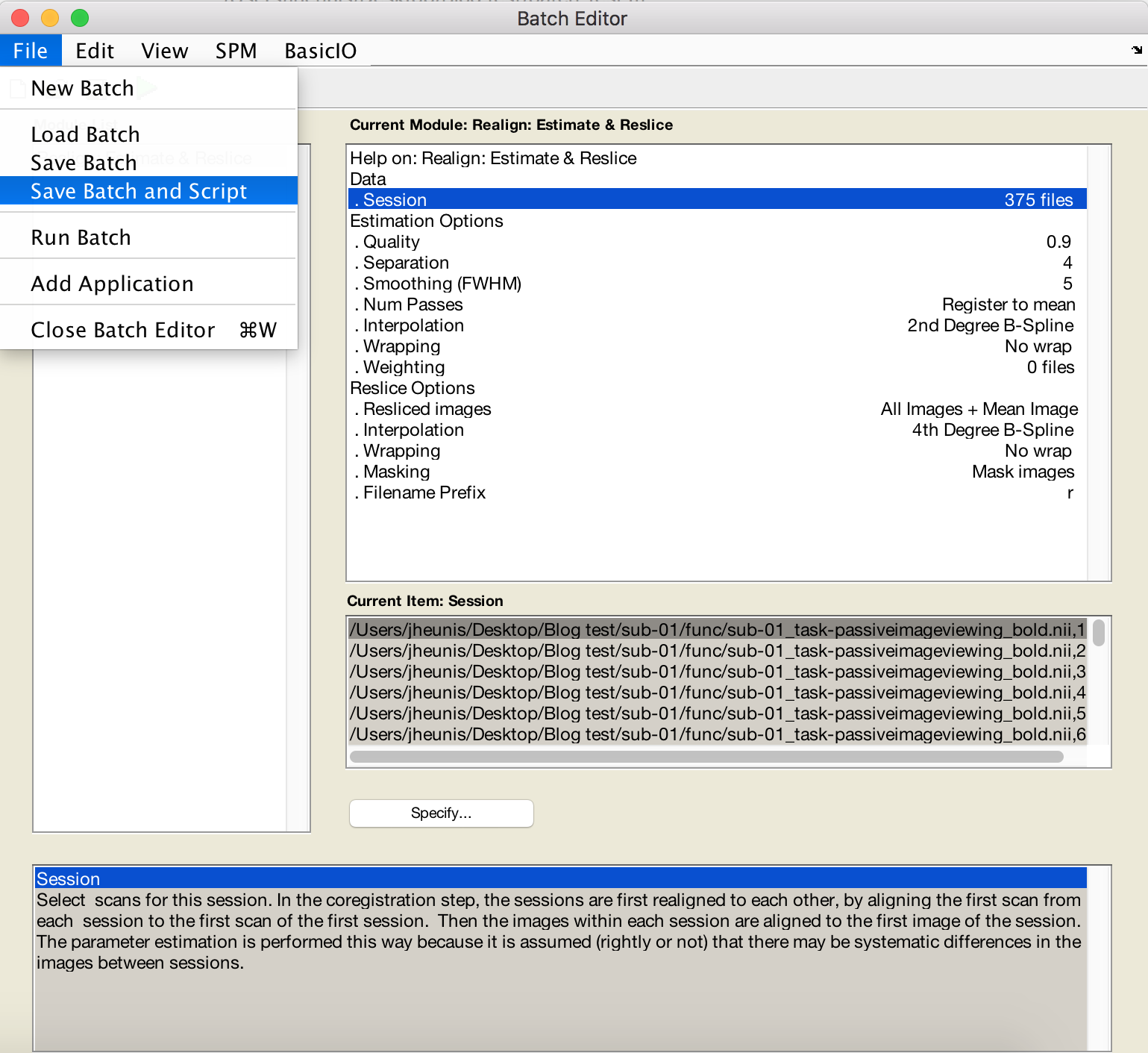This screenshot has width=1148, height=1053.
Task: Select the Weighting row with 0 files
Action: [718, 367]
